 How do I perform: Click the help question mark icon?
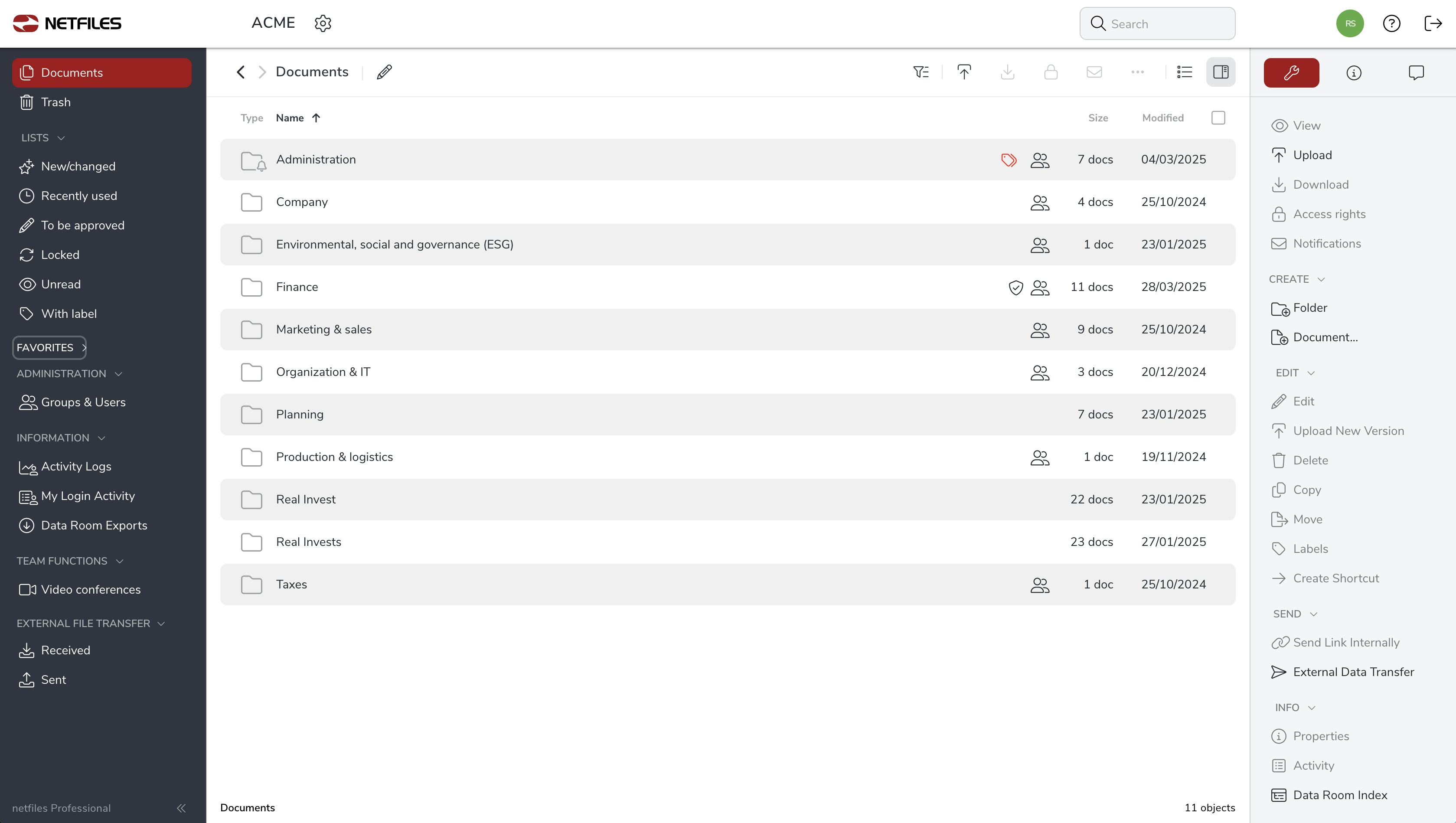pos(1391,23)
